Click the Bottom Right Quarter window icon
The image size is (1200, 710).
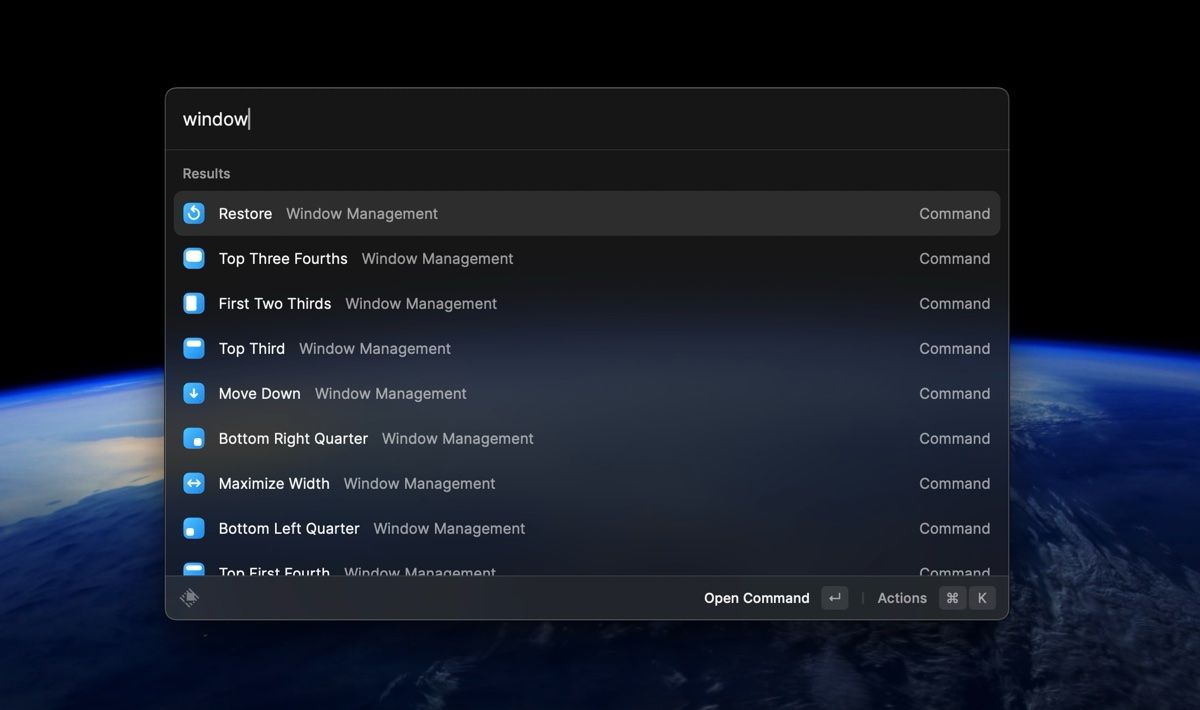click(x=193, y=438)
